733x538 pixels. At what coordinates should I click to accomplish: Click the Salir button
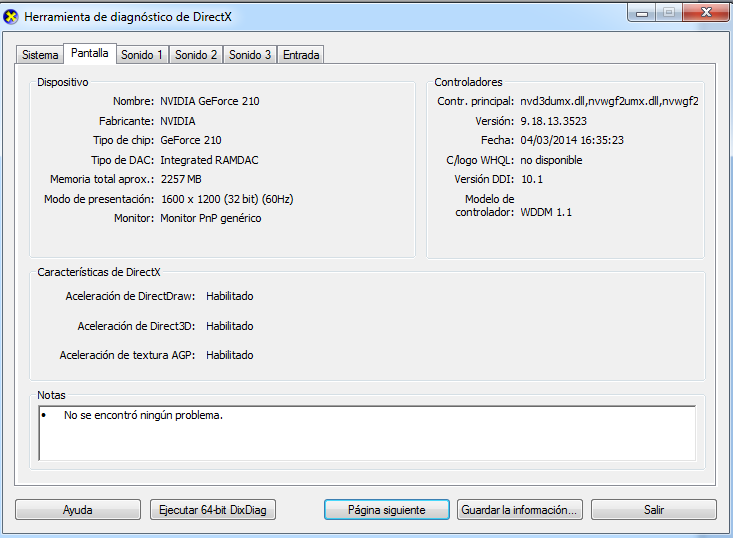click(654, 509)
